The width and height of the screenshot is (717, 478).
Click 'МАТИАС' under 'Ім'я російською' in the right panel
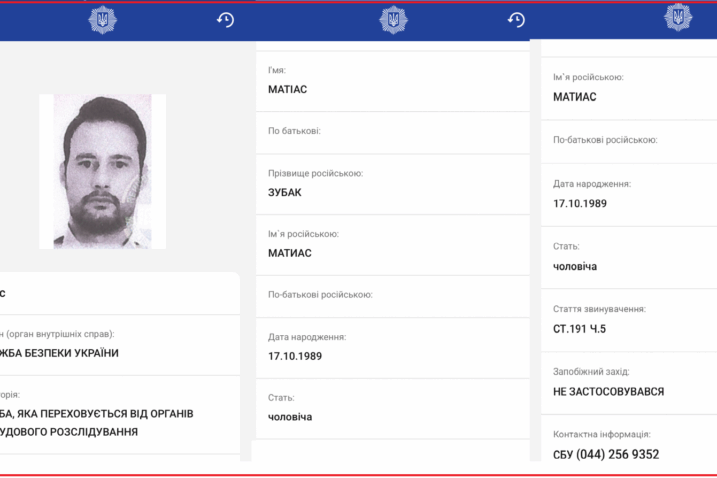575,97
